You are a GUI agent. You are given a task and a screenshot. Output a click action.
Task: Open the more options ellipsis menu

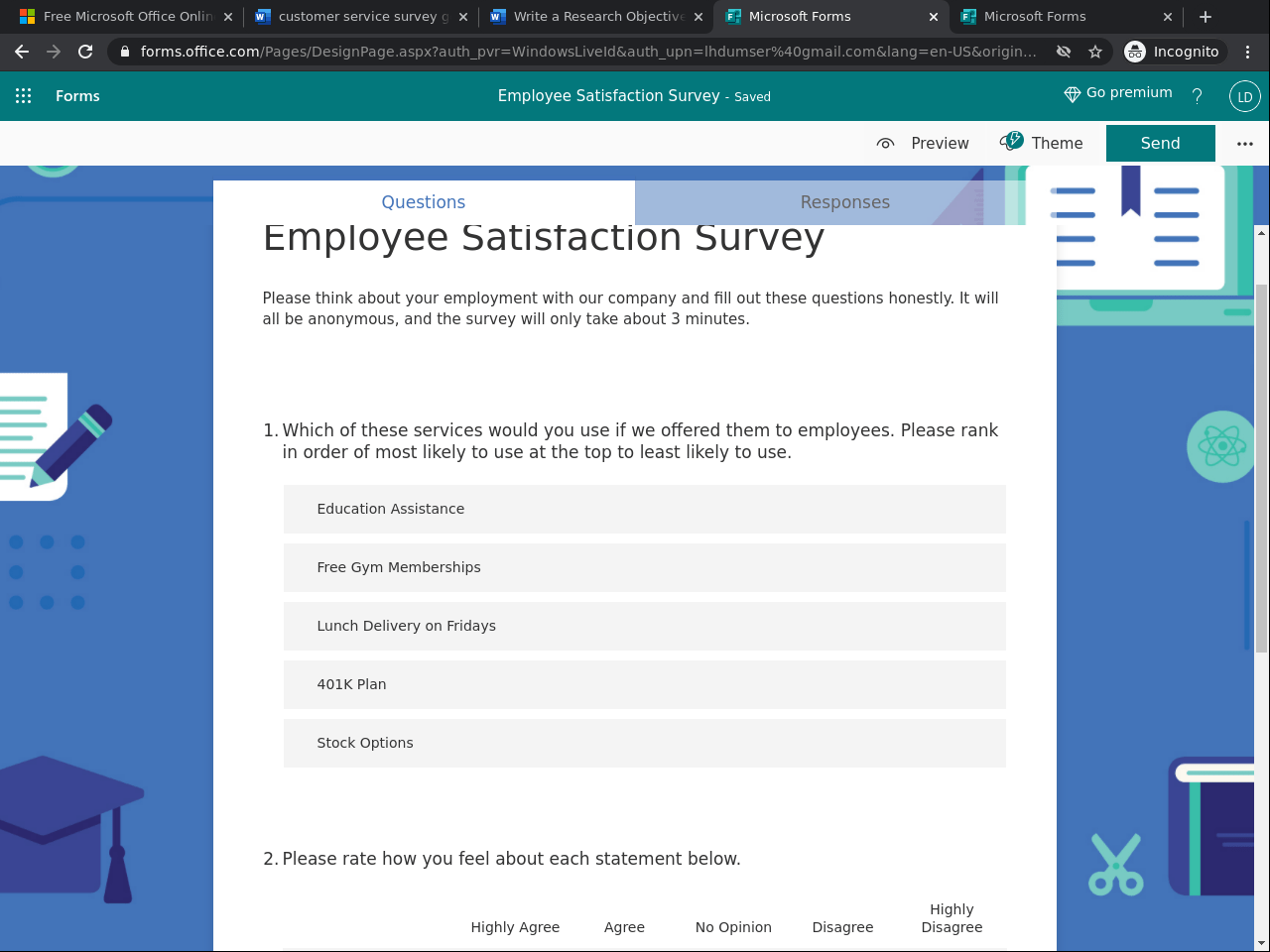(x=1244, y=143)
